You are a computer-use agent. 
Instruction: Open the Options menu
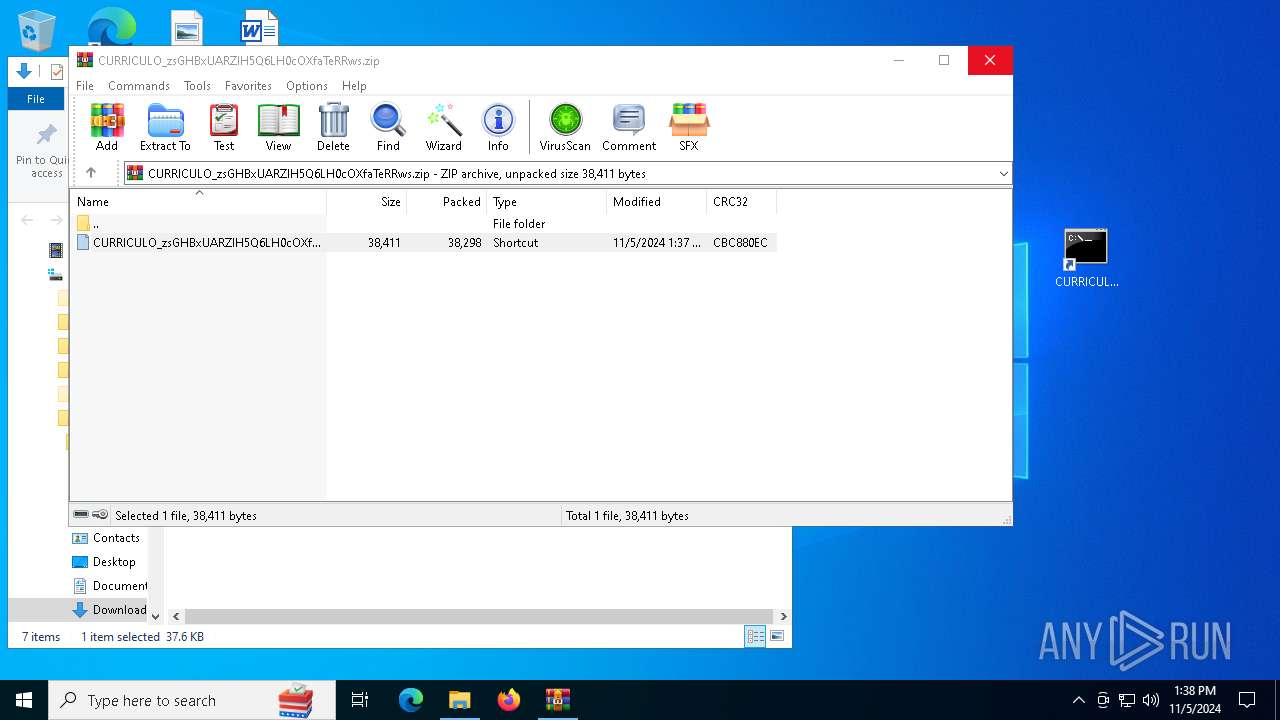(x=307, y=86)
